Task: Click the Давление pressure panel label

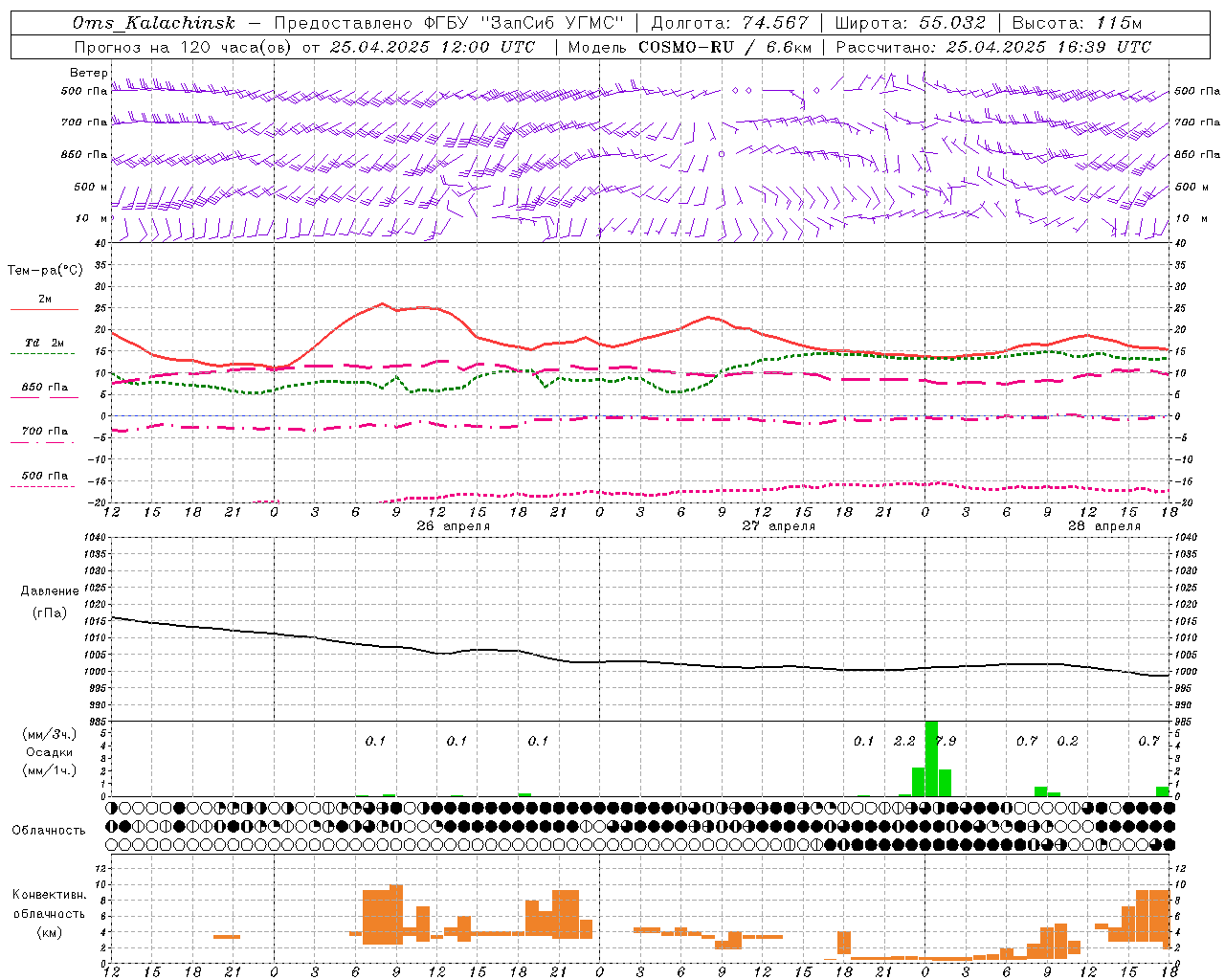Action: pyautogui.click(x=50, y=591)
